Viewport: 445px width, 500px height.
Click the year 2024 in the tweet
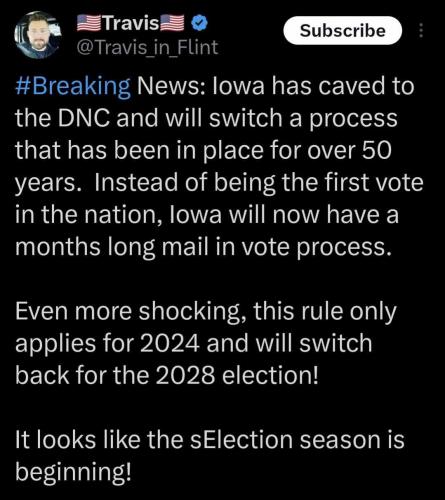pyautogui.click(x=169, y=344)
